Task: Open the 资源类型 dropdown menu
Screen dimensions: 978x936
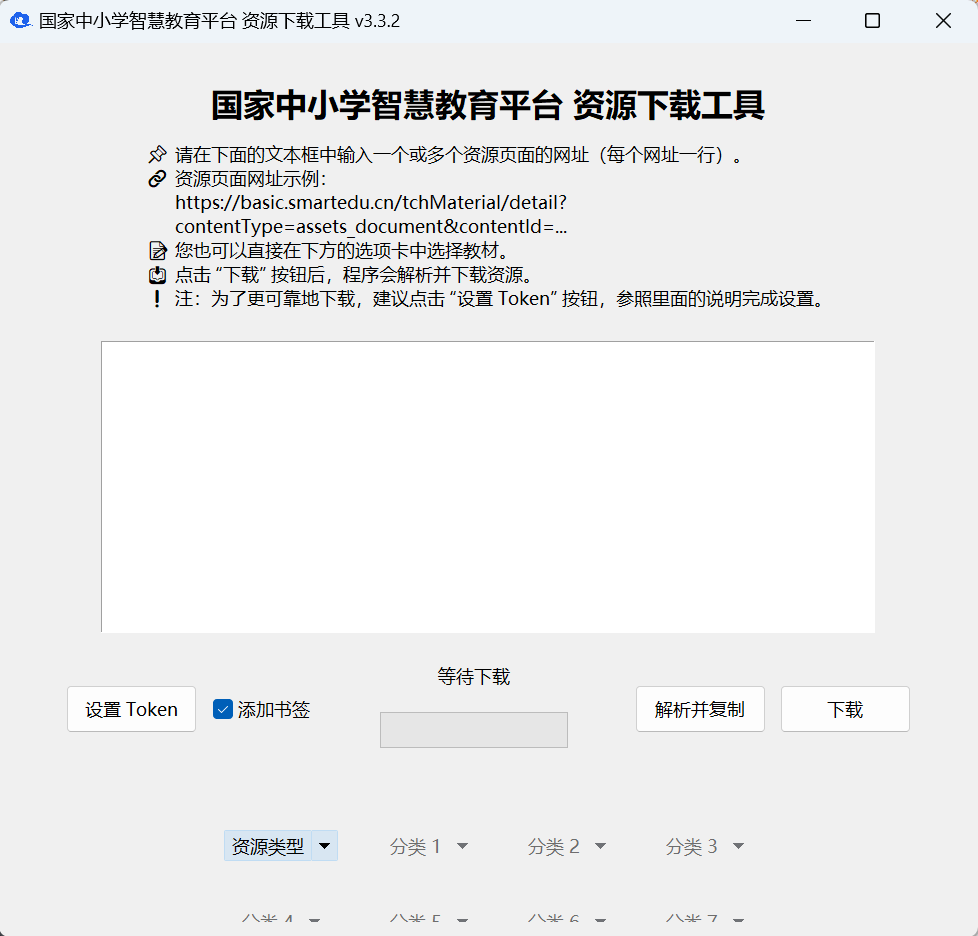Action: pyautogui.click(x=268, y=846)
